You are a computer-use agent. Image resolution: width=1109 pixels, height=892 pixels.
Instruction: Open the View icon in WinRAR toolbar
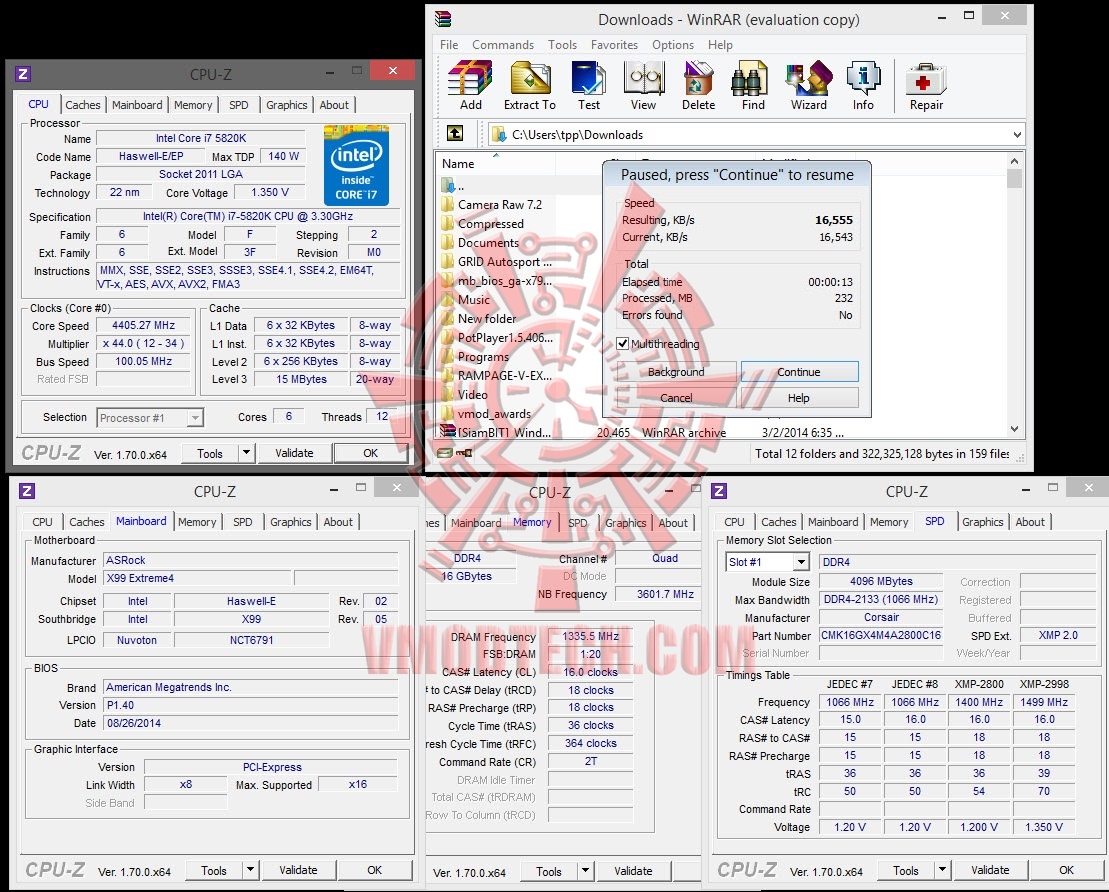pos(644,78)
